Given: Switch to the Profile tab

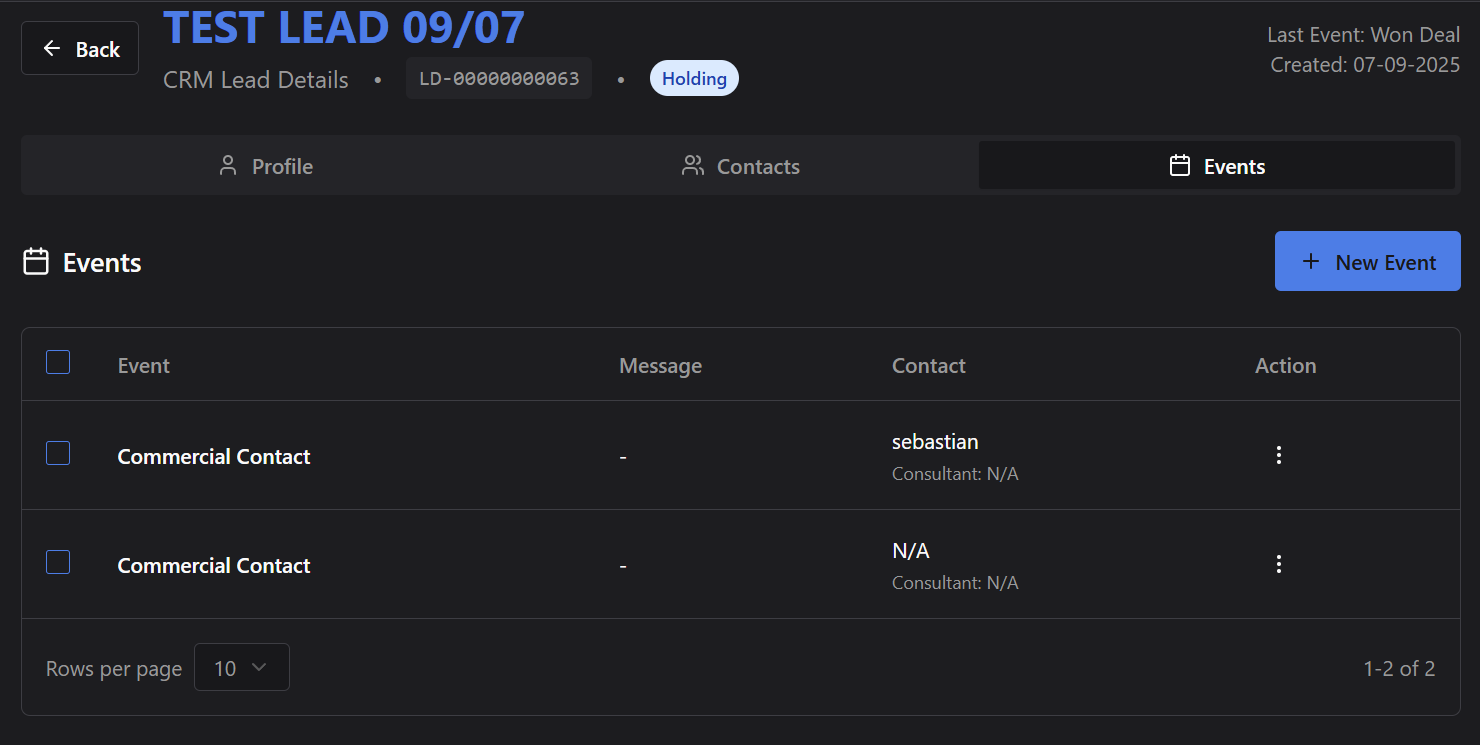Looking at the screenshot, I should tap(266, 166).
